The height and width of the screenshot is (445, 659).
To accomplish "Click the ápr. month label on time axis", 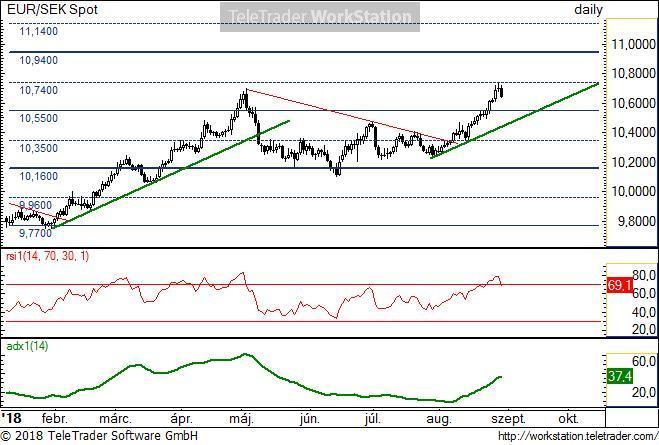I will tap(182, 419).
